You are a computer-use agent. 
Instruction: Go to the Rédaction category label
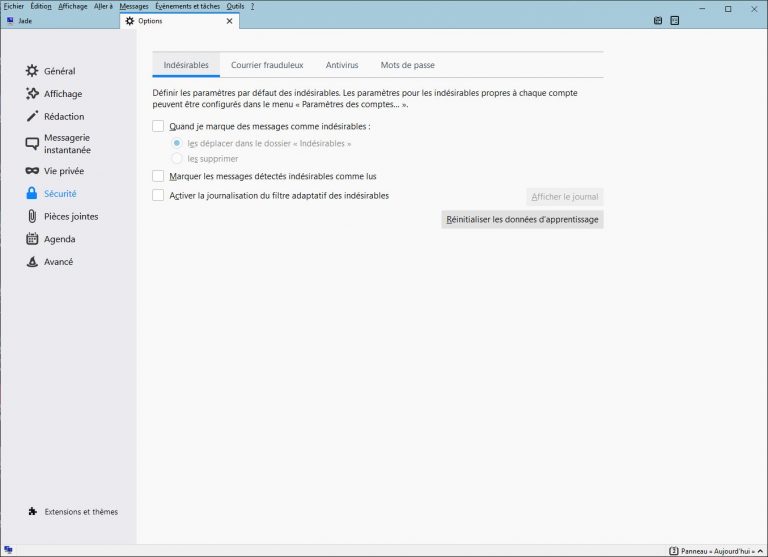click(x=64, y=117)
